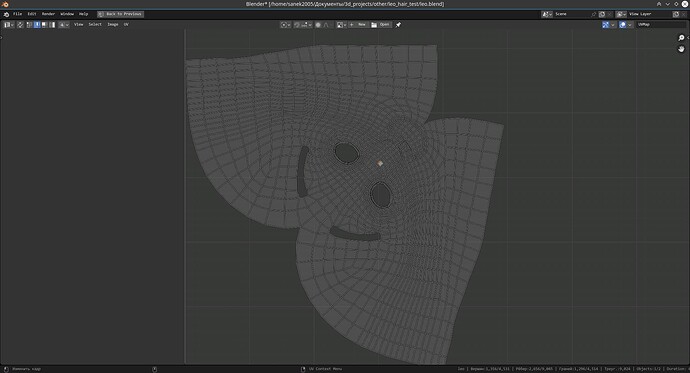Open the Image menu in UV editor
Viewport: 690px width, 373px height.
click(113, 25)
